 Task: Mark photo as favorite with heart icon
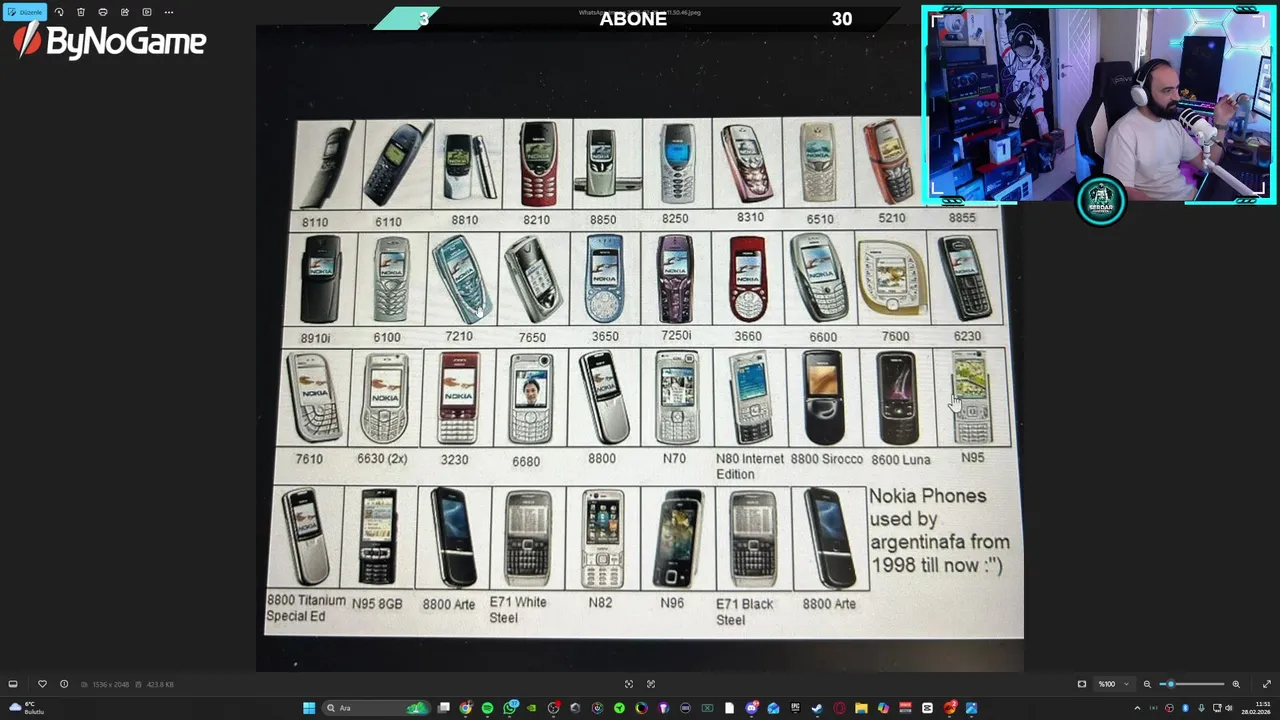tap(42, 684)
